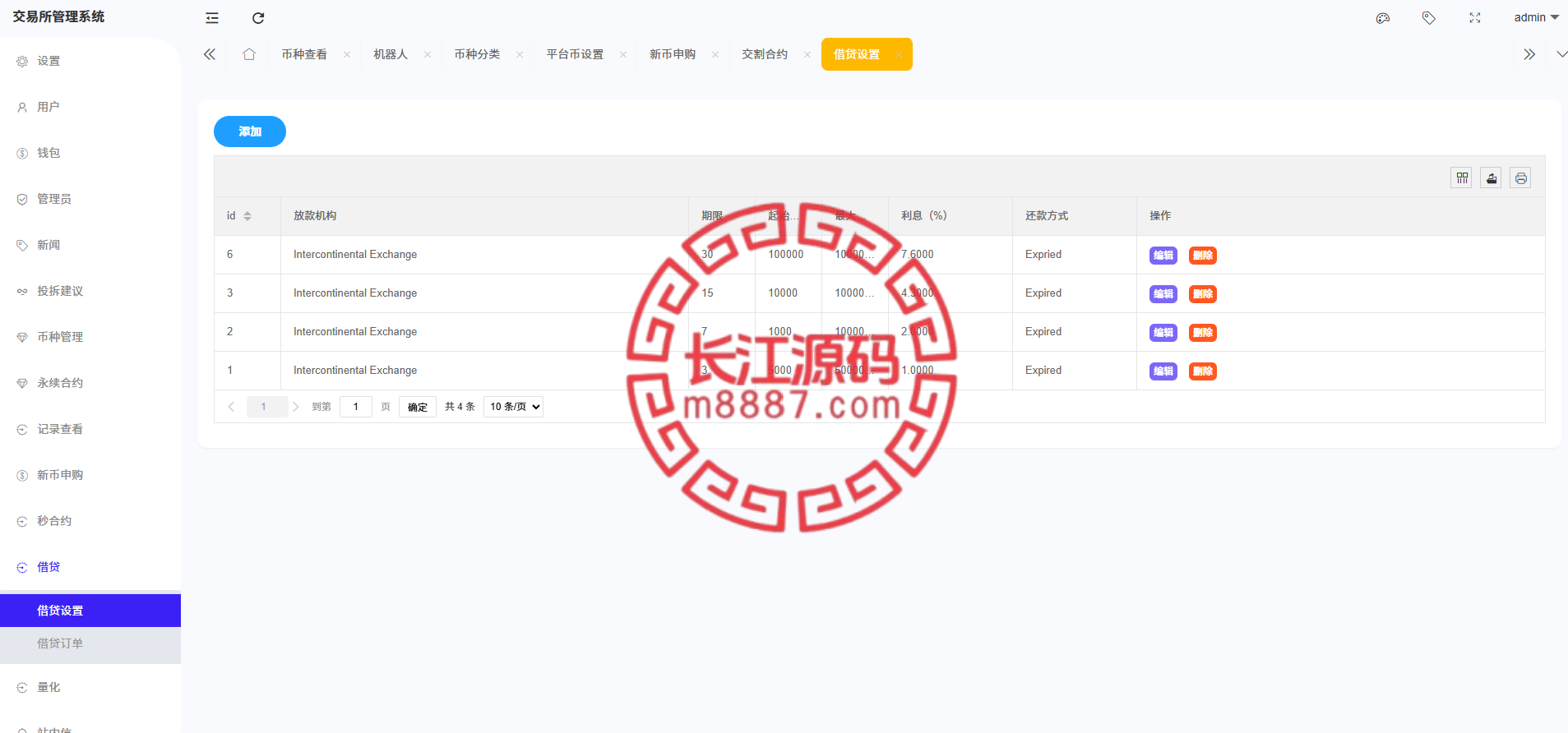Close the 币种分类 tab
This screenshot has width=1568, height=733.
pos(520,55)
